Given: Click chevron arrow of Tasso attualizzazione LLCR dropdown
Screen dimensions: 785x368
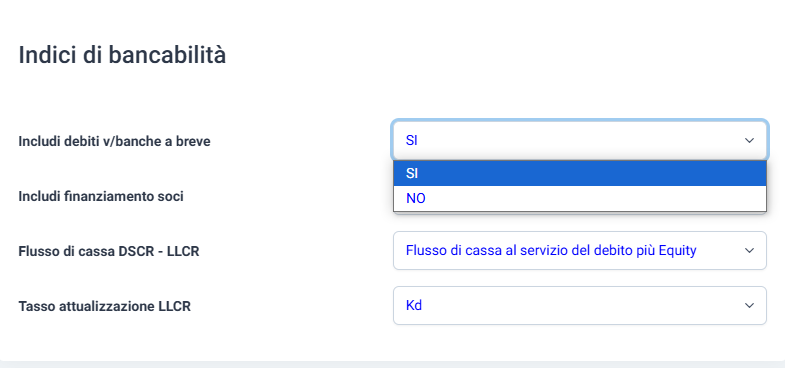Looking at the screenshot, I should point(749,305).
